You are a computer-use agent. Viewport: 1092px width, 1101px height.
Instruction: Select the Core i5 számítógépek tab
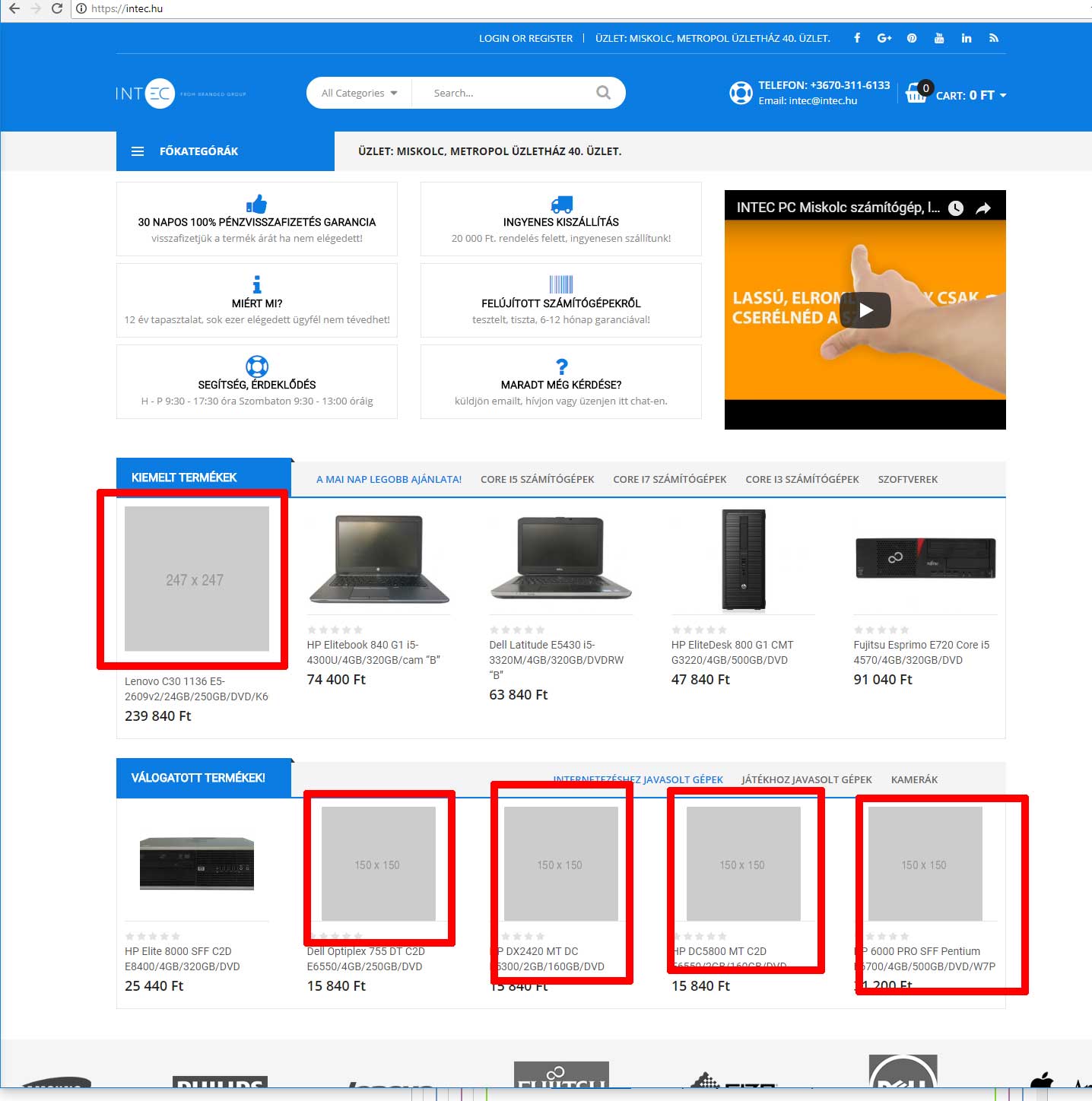click(537, 479)
